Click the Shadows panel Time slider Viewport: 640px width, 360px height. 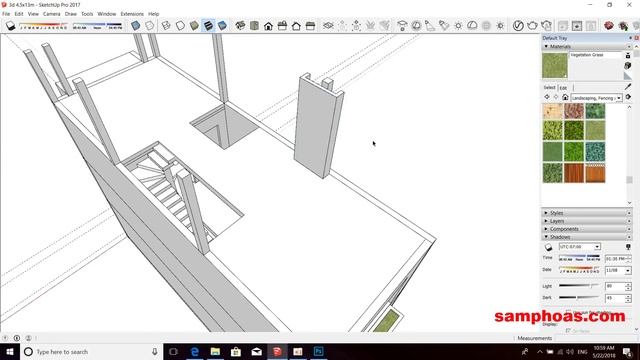580,258
